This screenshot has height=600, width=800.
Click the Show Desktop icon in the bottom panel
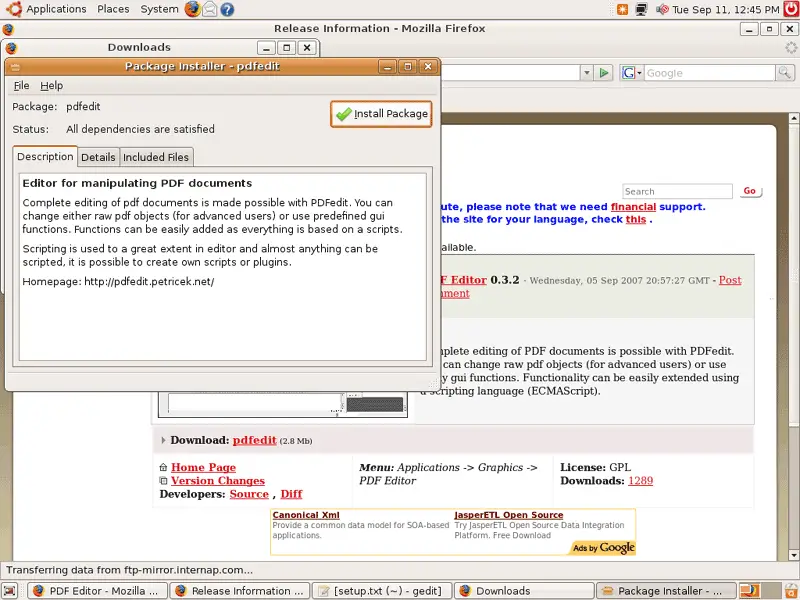click(10, 591)
